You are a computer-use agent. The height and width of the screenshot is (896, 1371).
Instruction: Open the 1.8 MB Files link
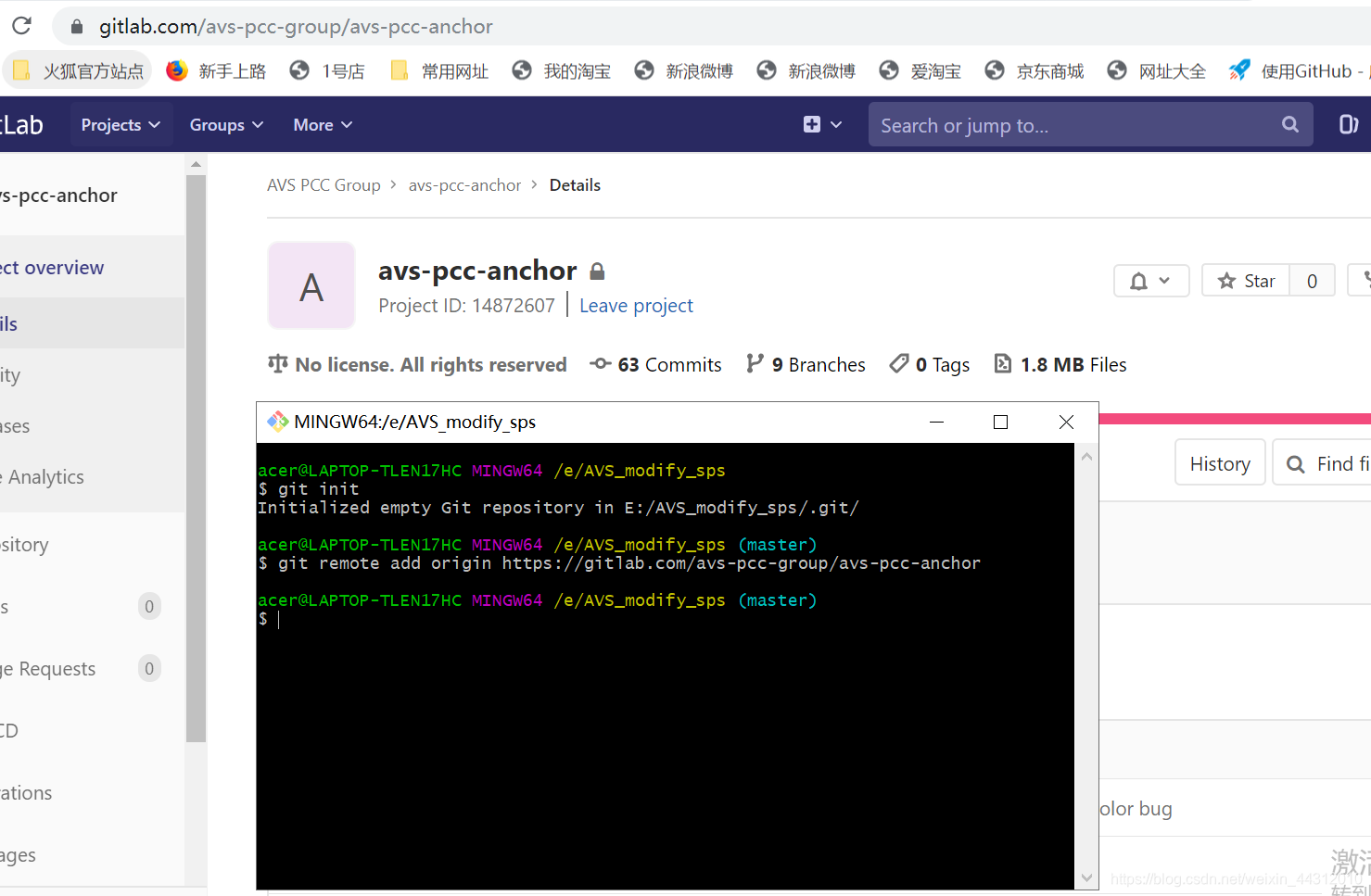click(x=1060, y=365)
